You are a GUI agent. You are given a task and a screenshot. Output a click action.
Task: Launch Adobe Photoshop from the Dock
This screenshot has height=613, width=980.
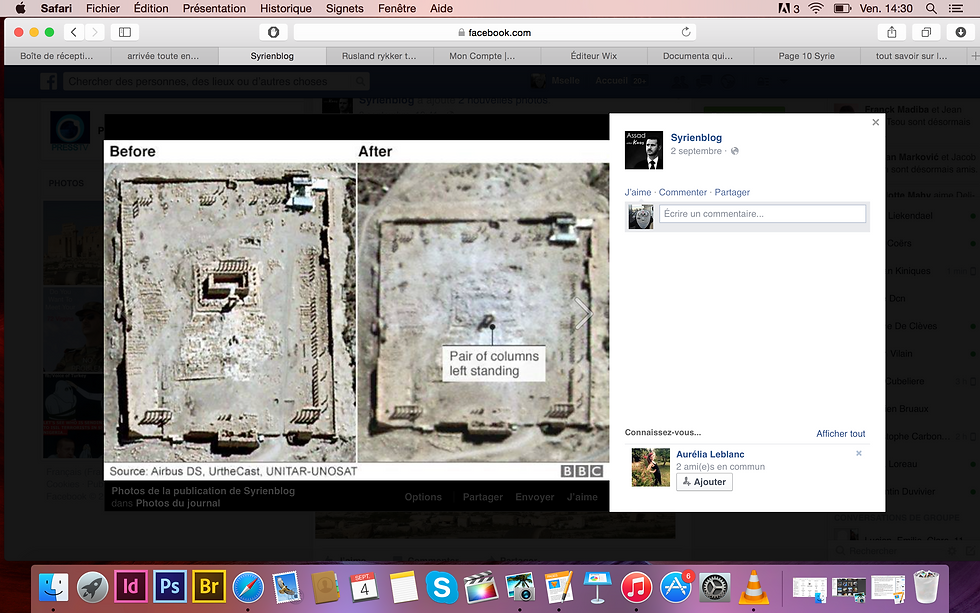point(169,587)
